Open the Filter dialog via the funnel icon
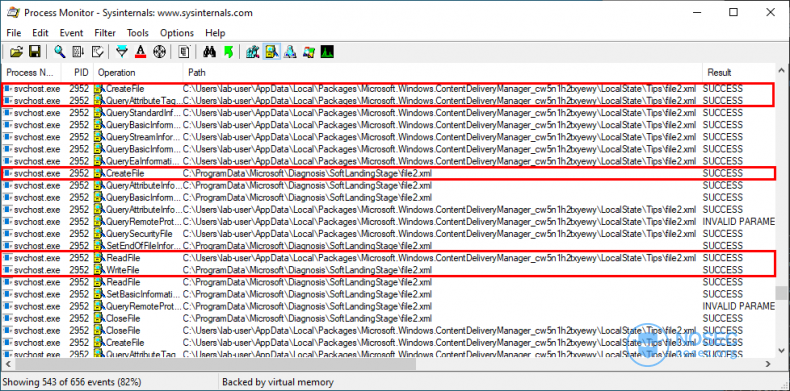790x391 pixels. click(x=121, y=51)
